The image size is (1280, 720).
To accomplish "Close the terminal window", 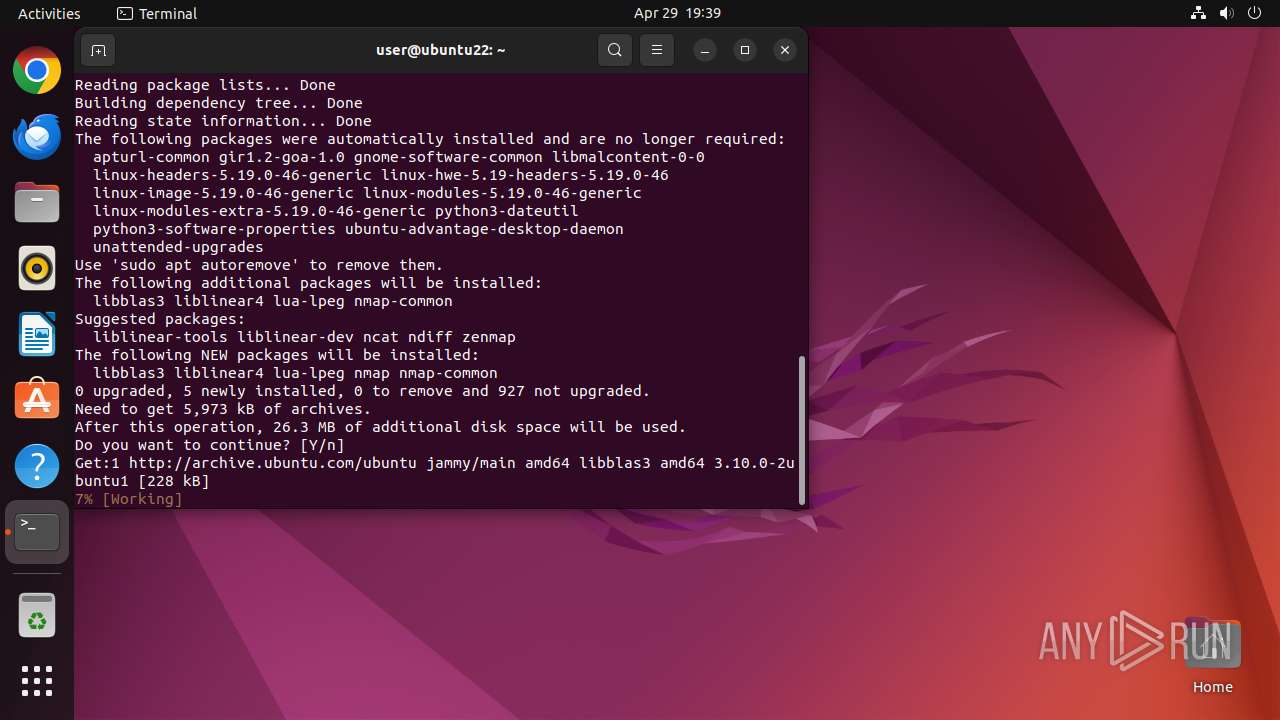I will pos(785,50).
